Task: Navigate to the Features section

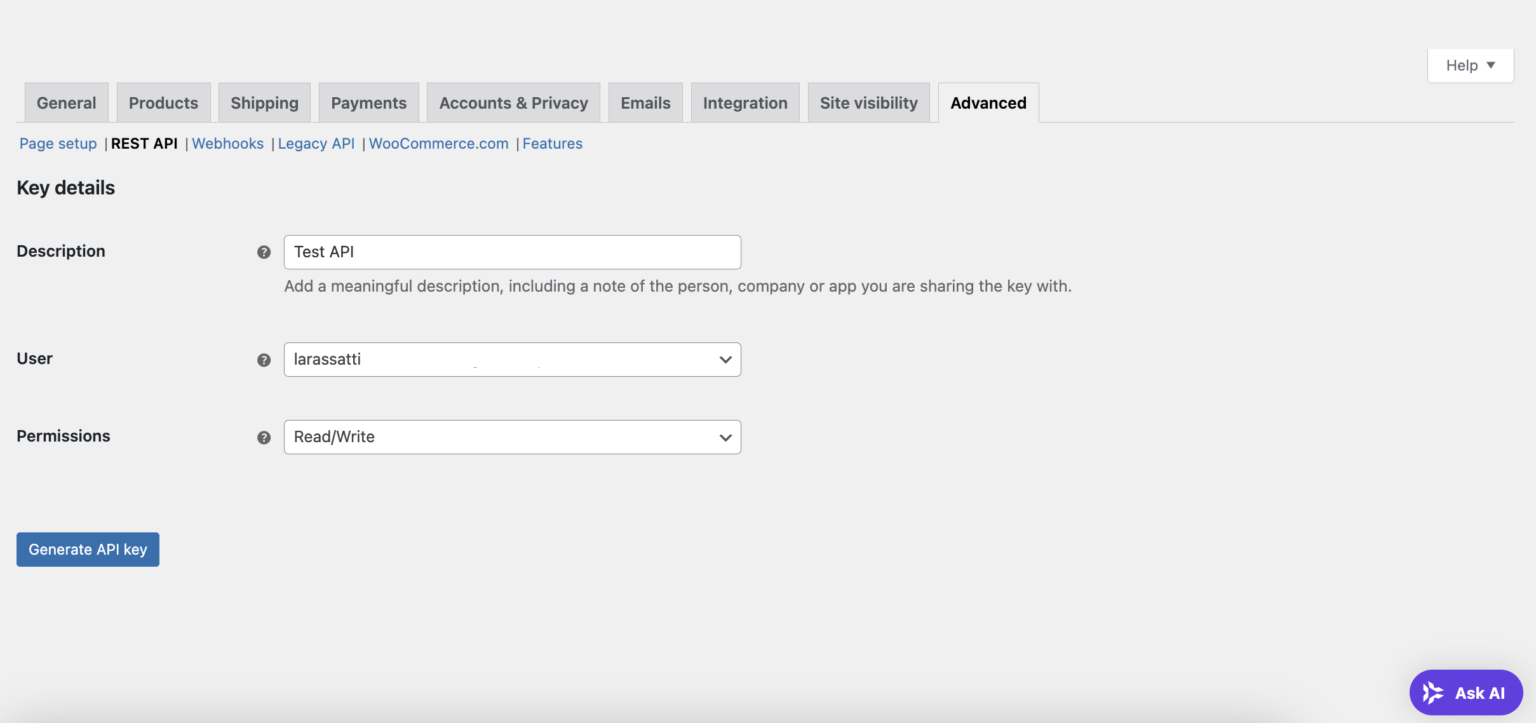Action: [552, 143]
